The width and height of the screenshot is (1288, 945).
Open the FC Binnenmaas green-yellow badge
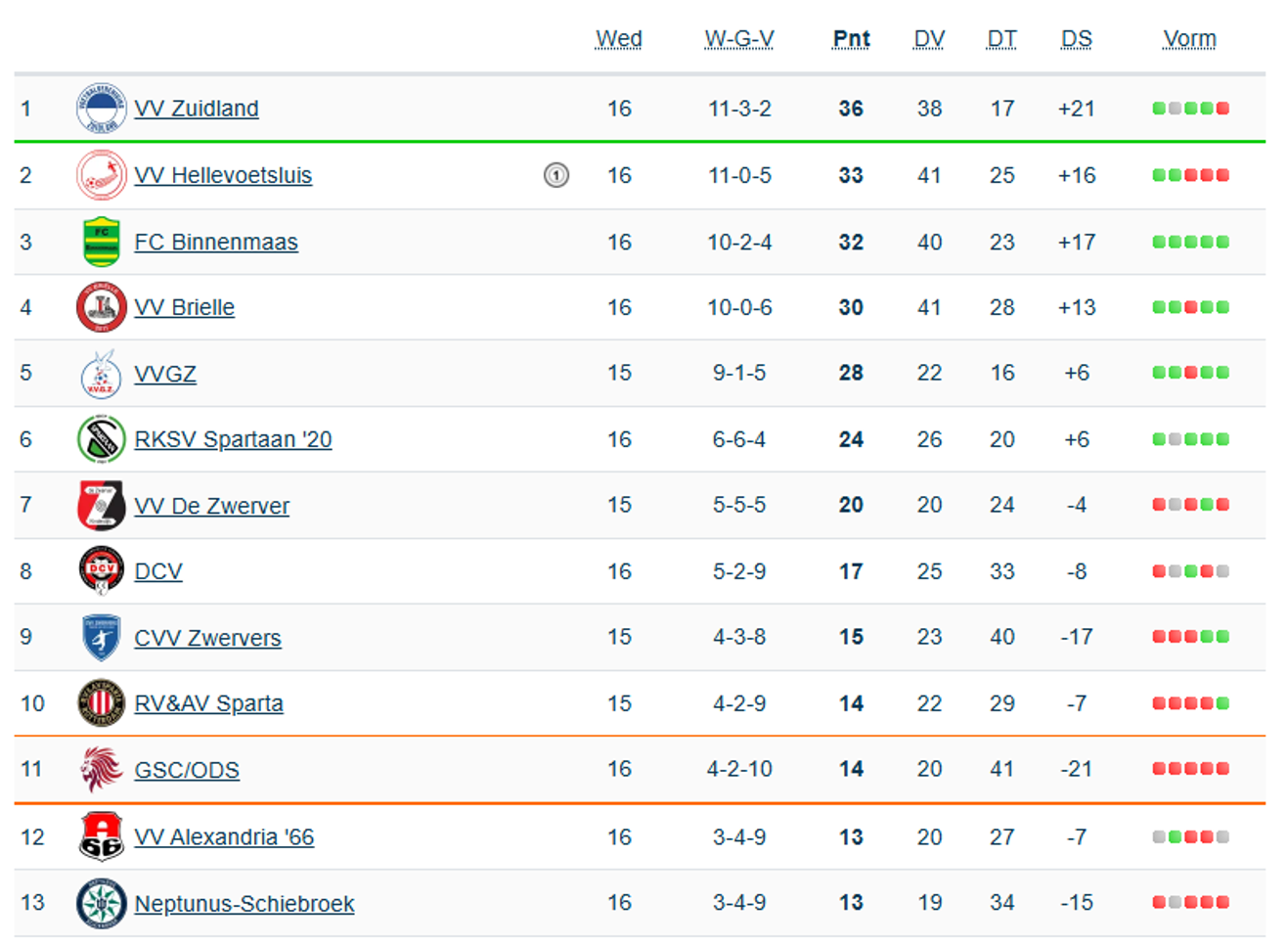pos(101,242)
